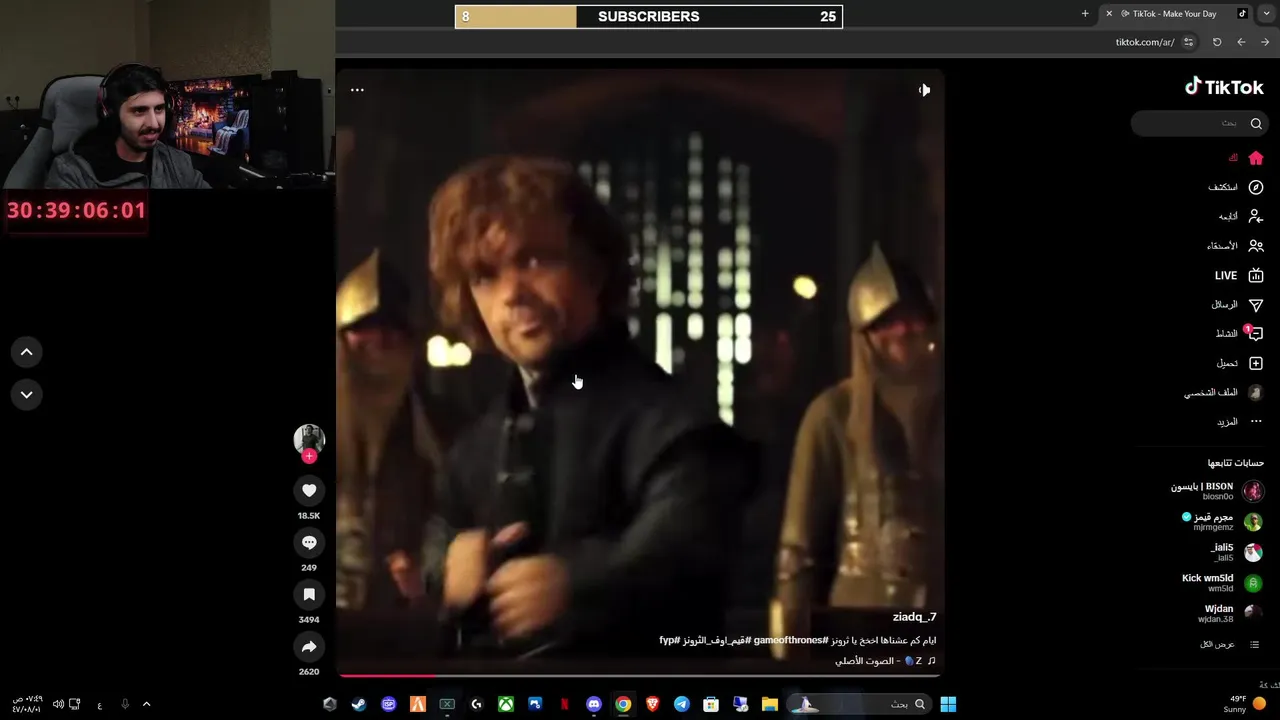Click the Upload plus icon in sidebar

(x=1256, y=363)
